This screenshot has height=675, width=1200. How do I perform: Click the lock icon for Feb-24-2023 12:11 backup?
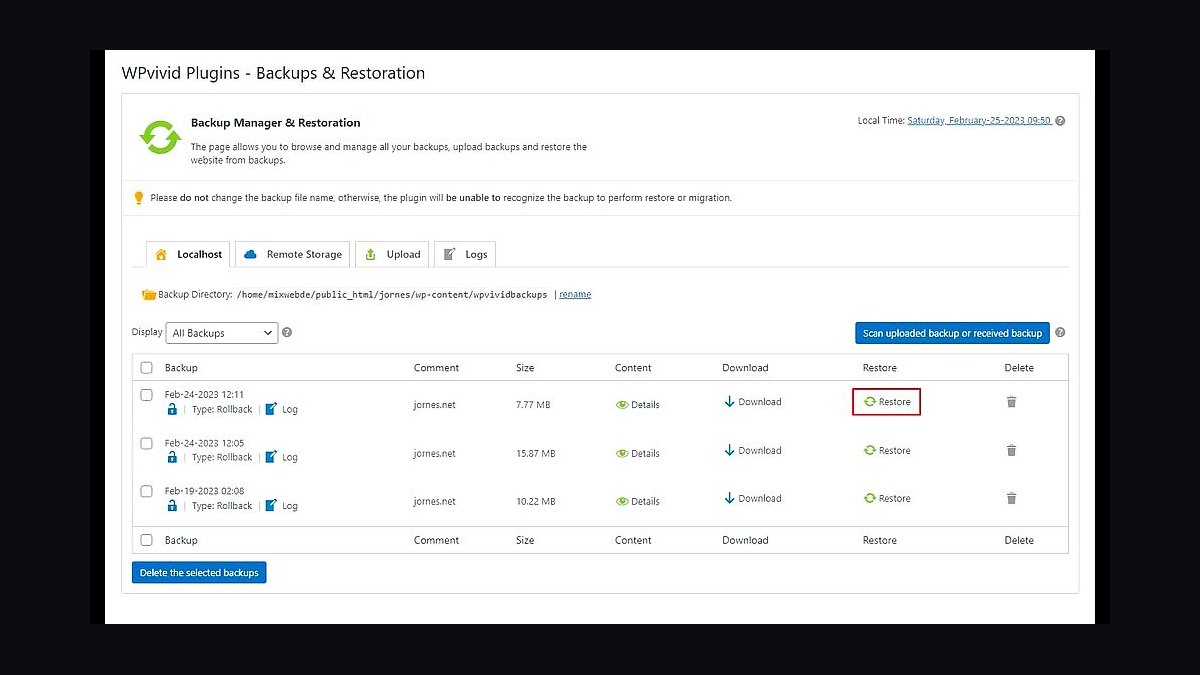click(x=172, y=409)
